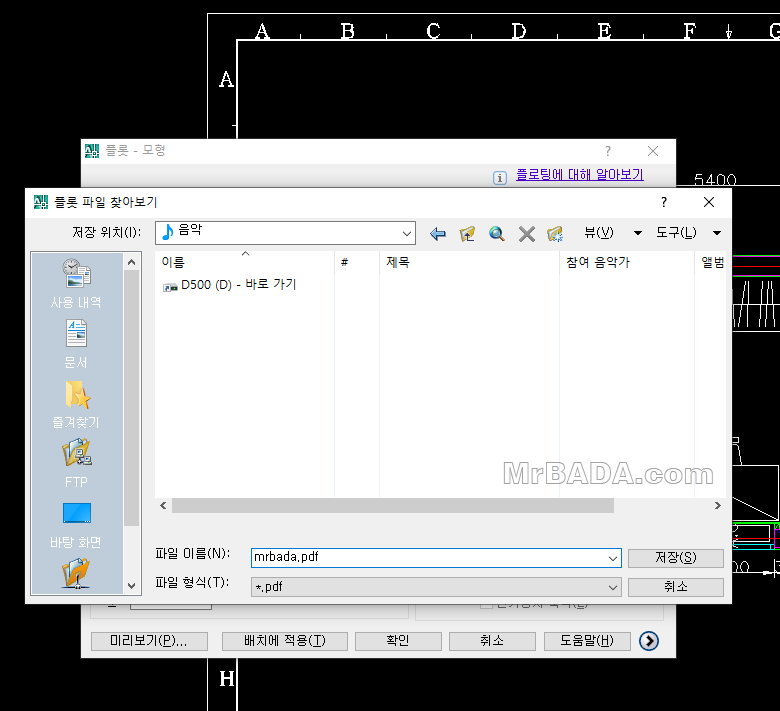Click the file list horizontal scrollbar thumb
This screenshot has height=711, width=780.
tap(392, 506)
